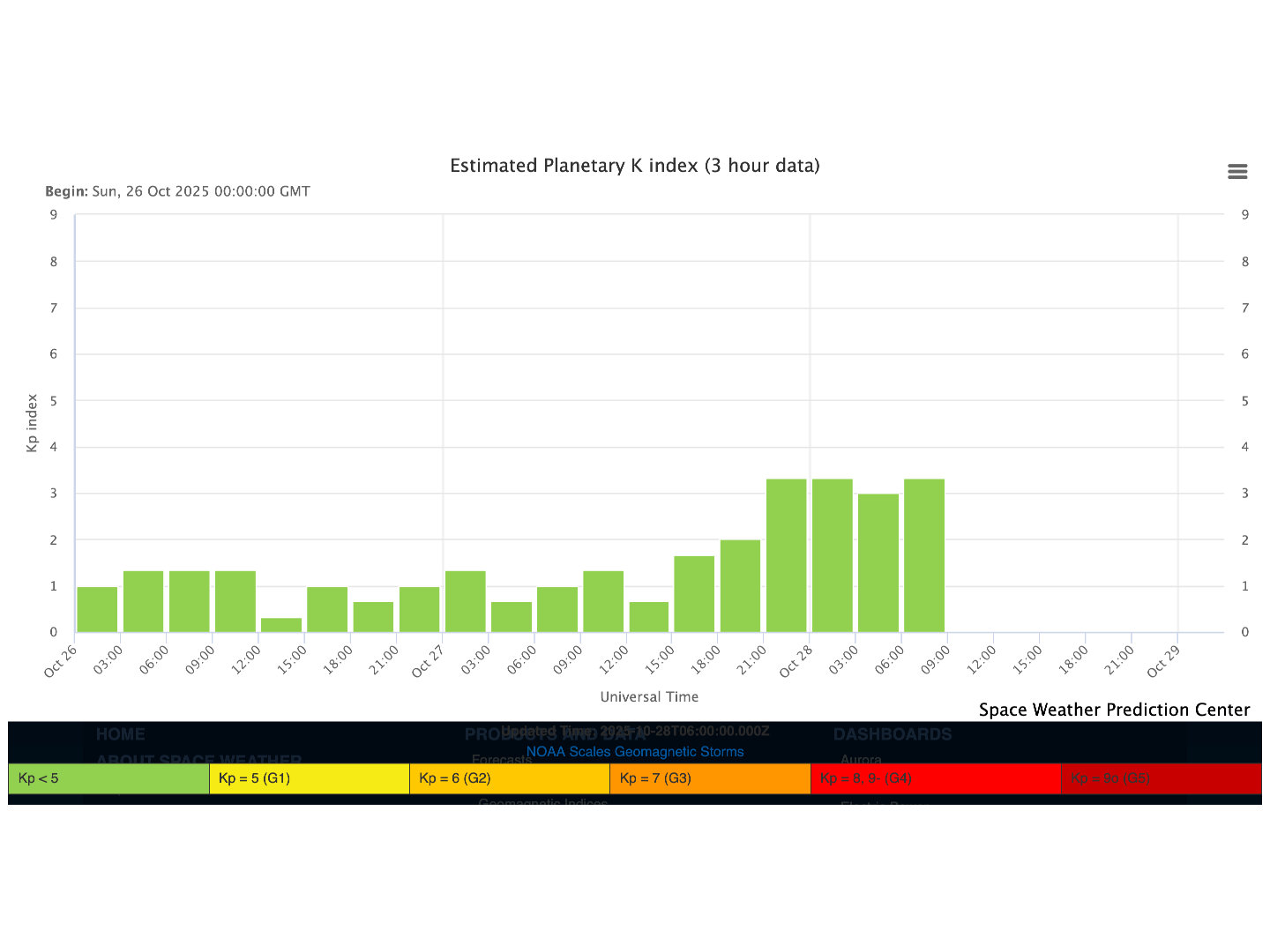This screenshot has width=1270, height=952.
Task: Click the chart title Estimated Planetary K index
Action: tap(634, 166)
